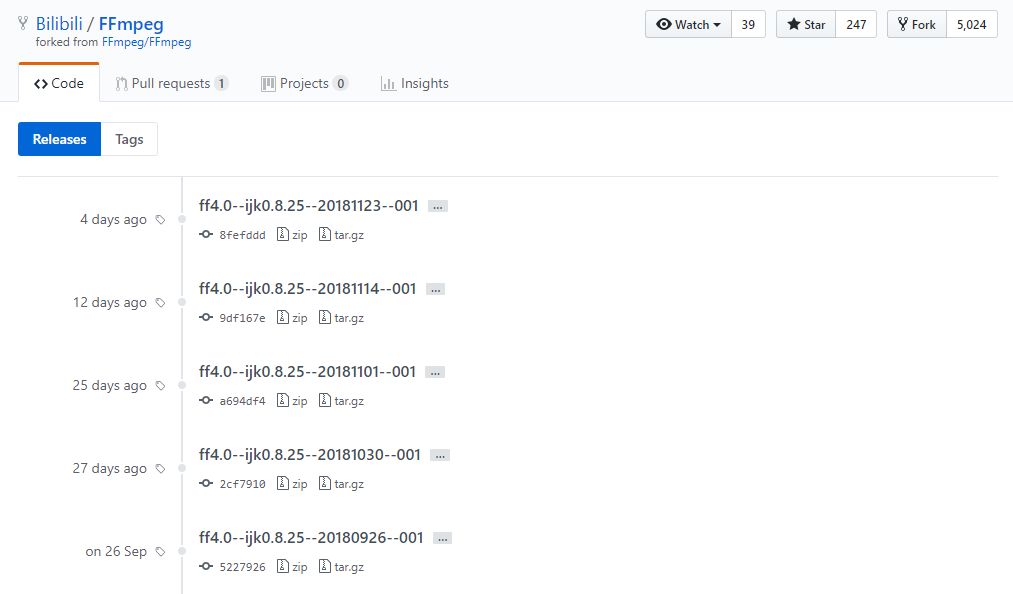
Task: Open the Watch dropdown button
Action: (x=688, y=25)
